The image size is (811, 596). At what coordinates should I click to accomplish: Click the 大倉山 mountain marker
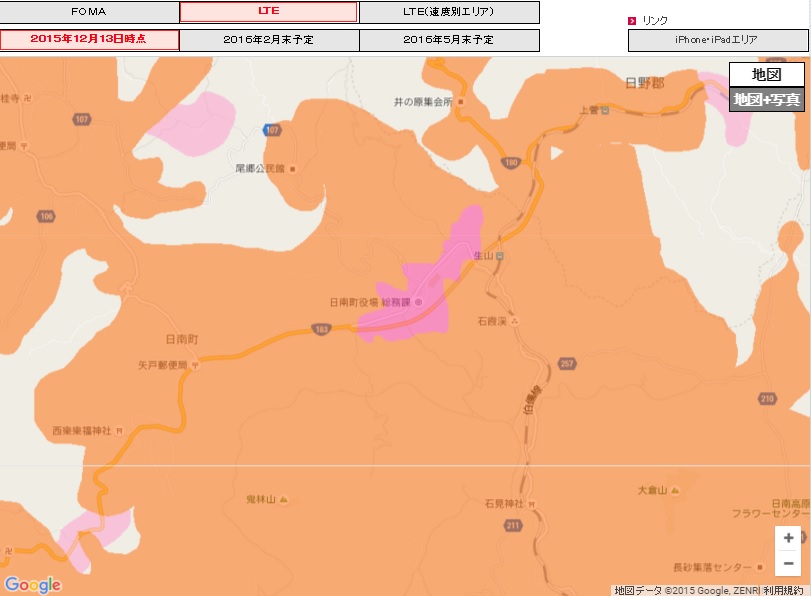click(x=675, y=491)
